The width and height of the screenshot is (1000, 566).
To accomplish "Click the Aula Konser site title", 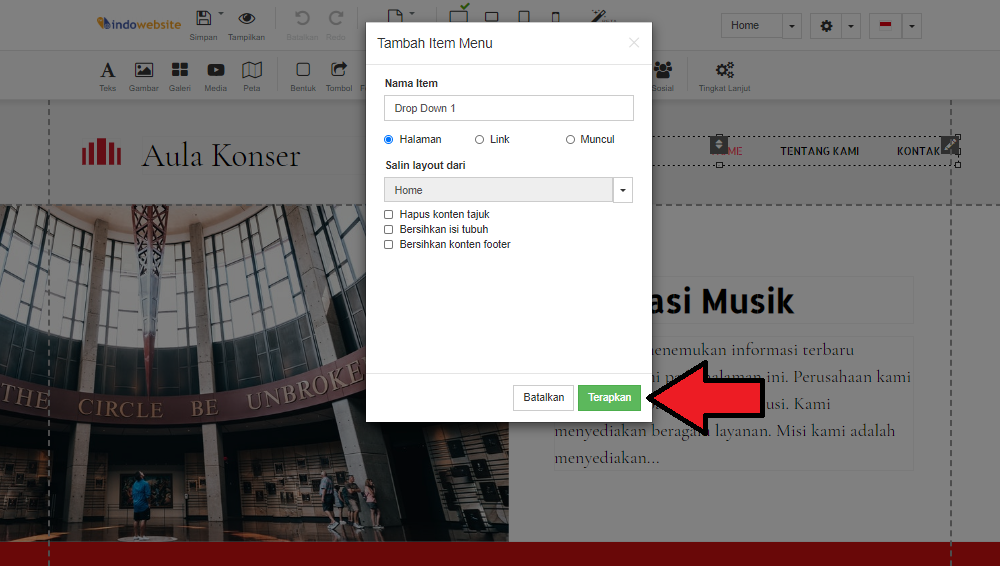I will point(221,155).
